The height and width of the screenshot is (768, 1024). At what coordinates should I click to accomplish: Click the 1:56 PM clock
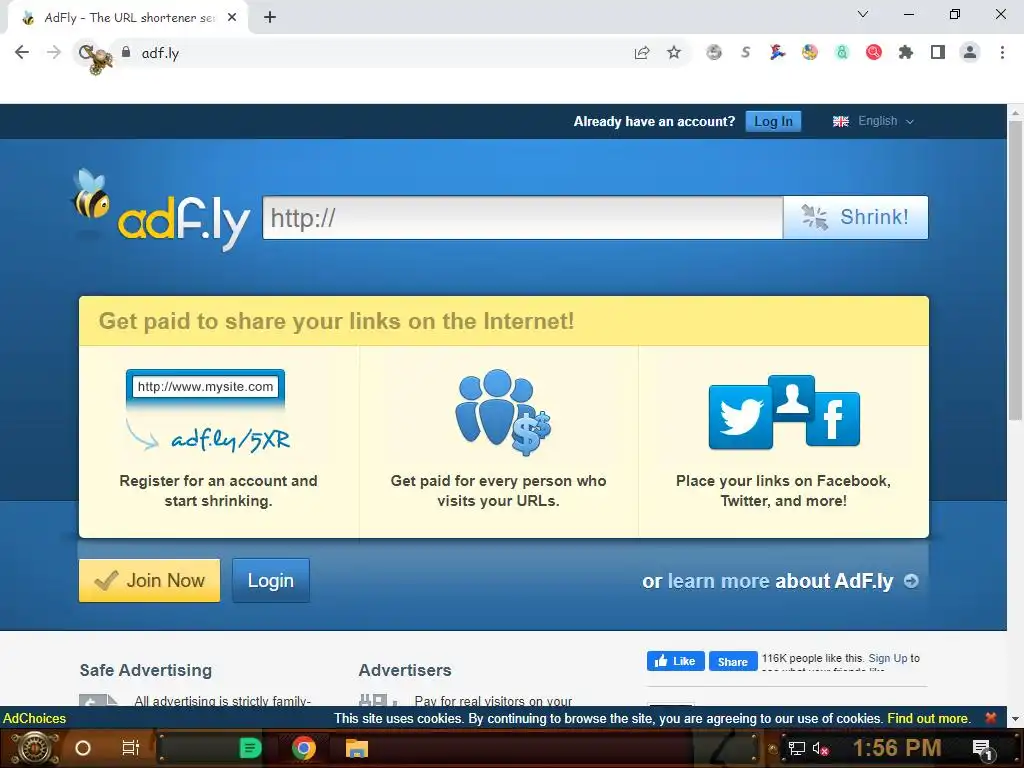click(897, 748)
